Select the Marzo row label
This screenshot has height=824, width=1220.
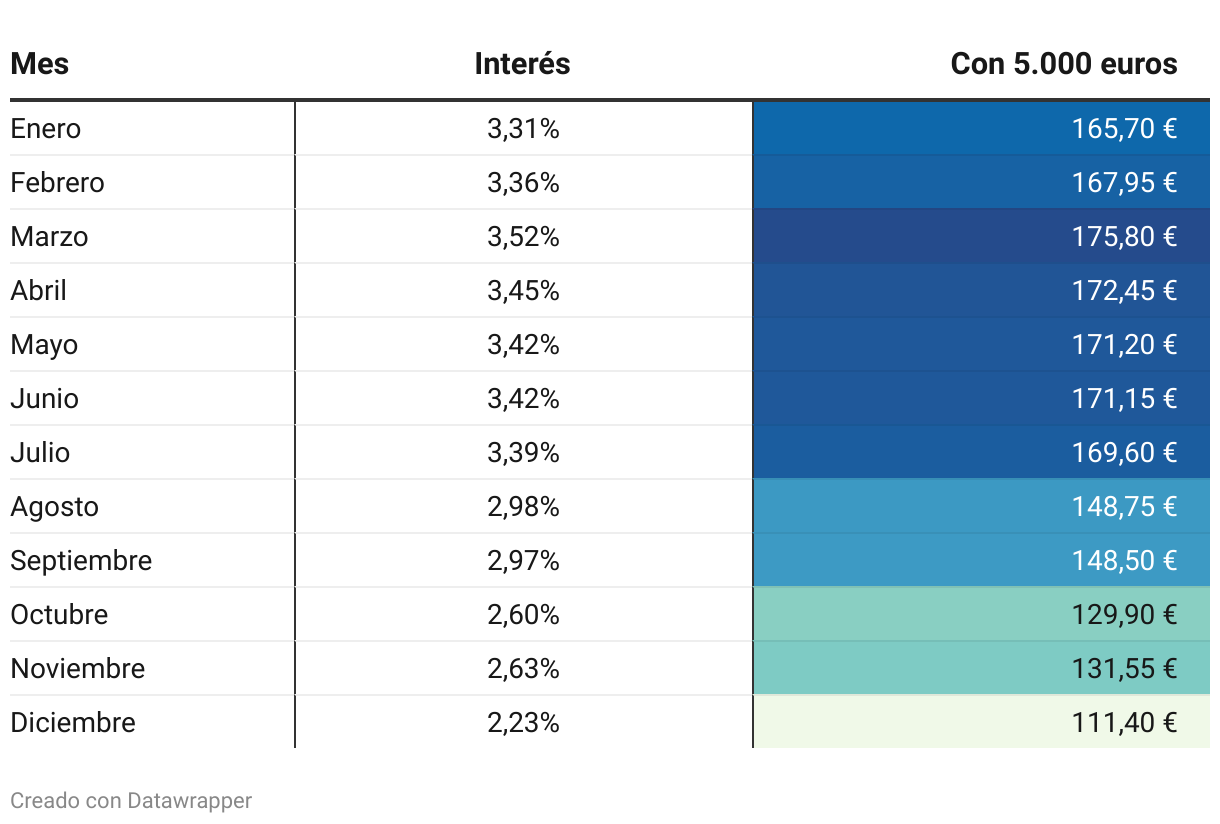50,237
